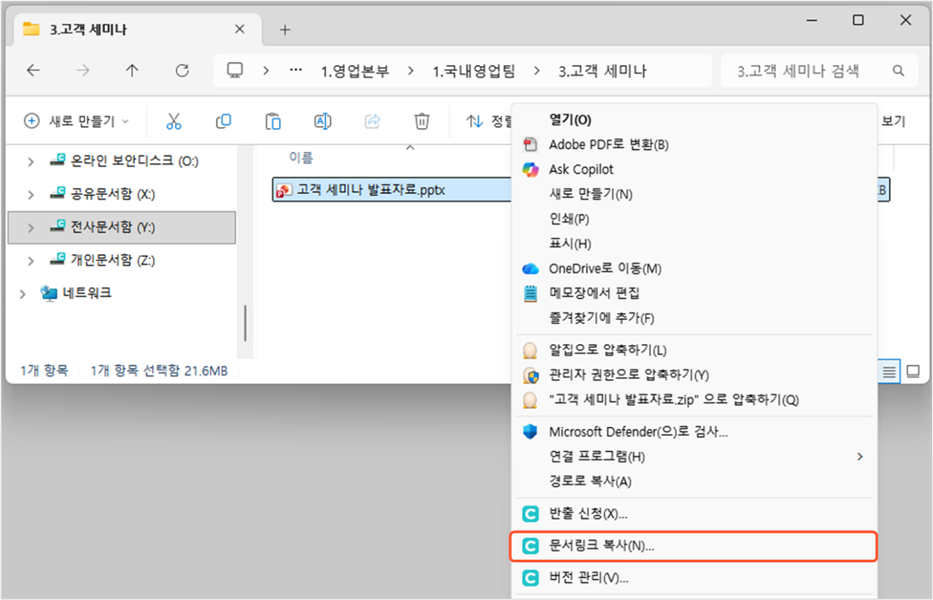This screenshot has height=600, width=933.
Task: Click the Cut scissors icon in toolbar
Action: coord(173,121)
